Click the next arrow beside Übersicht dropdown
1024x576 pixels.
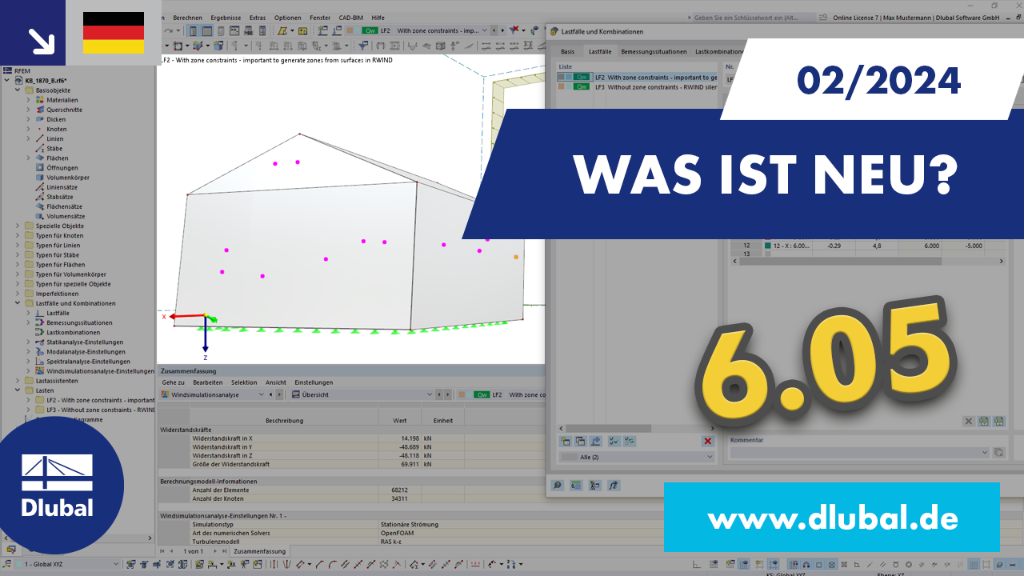pos(447,394)
